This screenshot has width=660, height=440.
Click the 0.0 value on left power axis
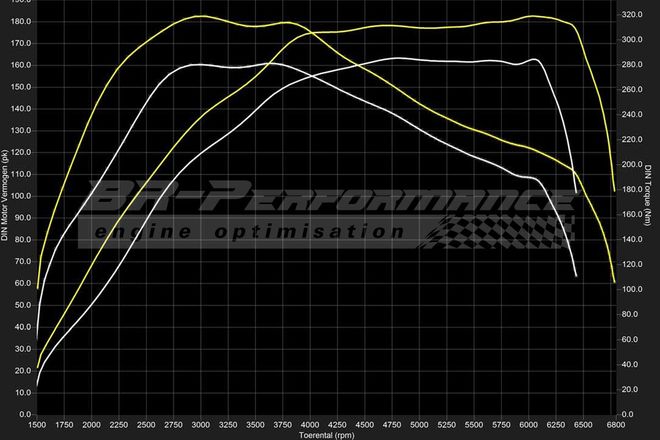click(x=25, y=414)
